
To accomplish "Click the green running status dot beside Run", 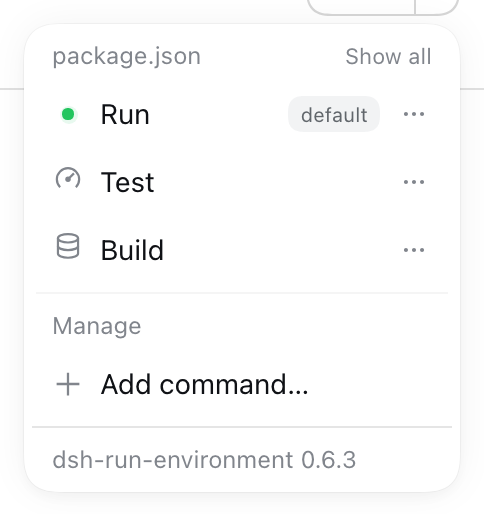I will coord(68,114).
